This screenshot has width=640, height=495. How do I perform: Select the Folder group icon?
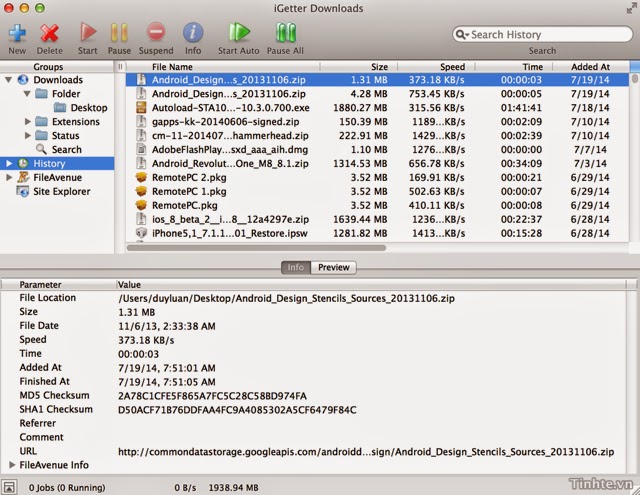tap(41, 93)
